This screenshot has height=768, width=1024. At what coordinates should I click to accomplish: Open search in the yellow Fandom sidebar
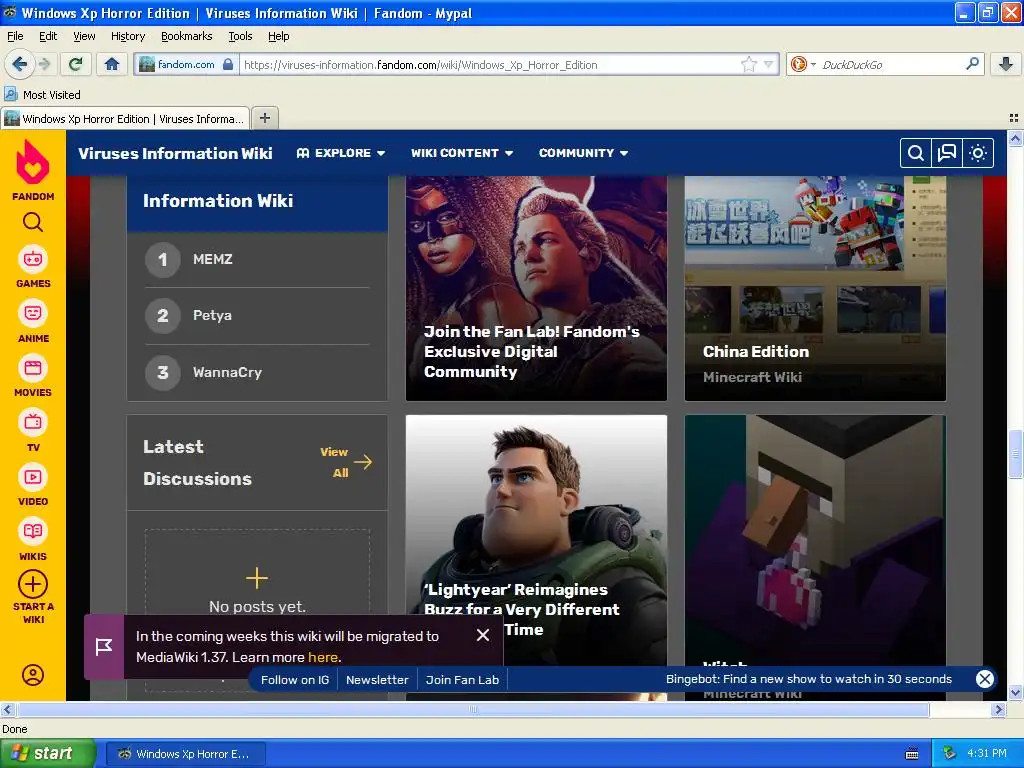click(33, 223)
